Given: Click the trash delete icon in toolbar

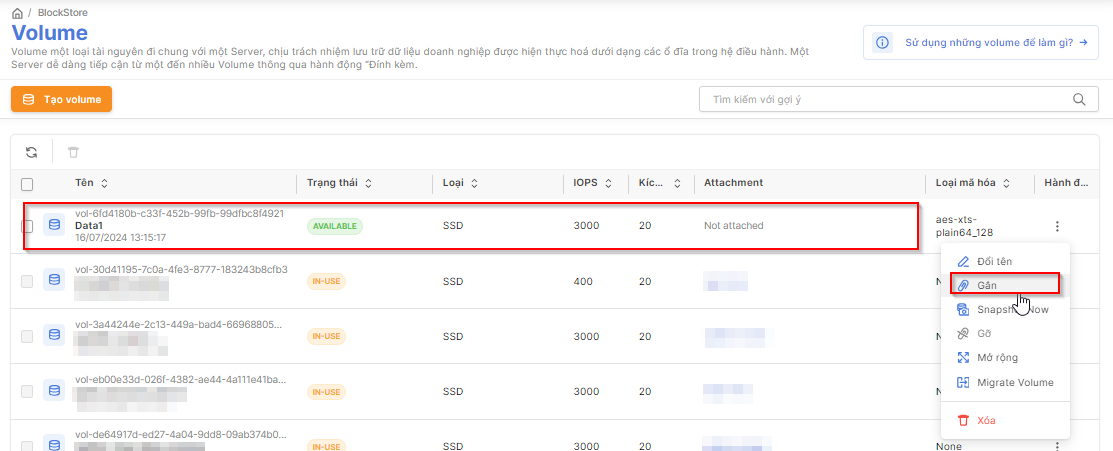Looking at the screenshot, I should click(x=73, y=152).
